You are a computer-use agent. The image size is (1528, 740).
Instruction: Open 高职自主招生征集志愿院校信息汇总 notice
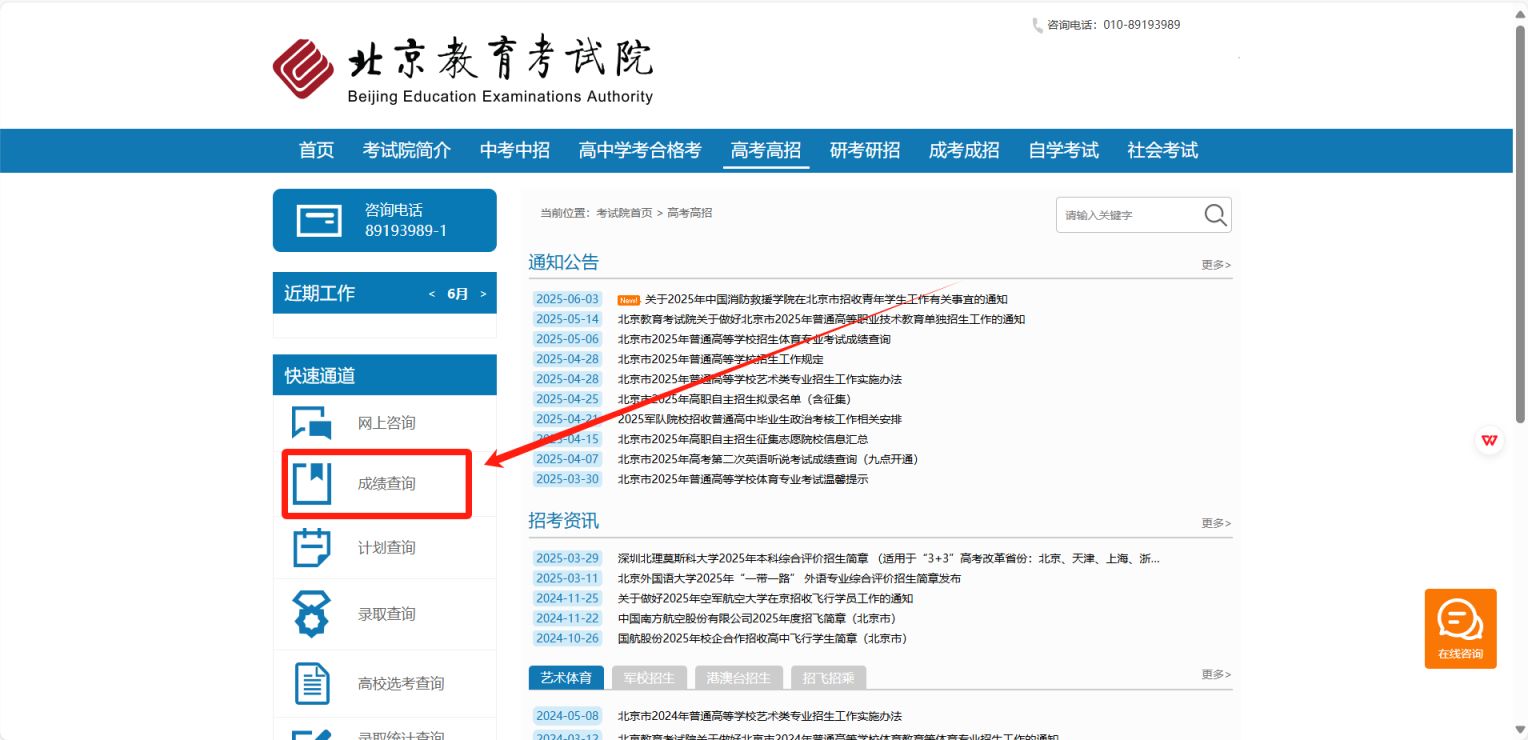click(743, 439)
